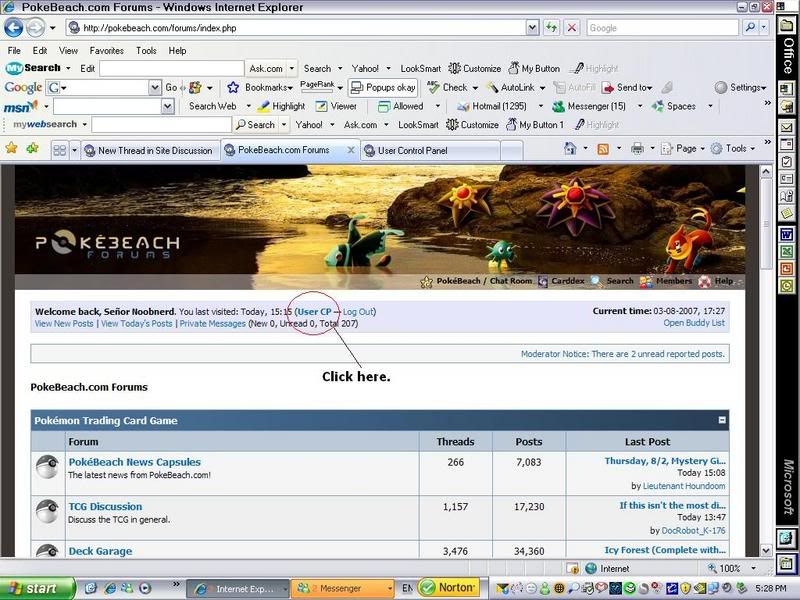
Task: Go to the Home page icon
Action: (x=570, y=148)
